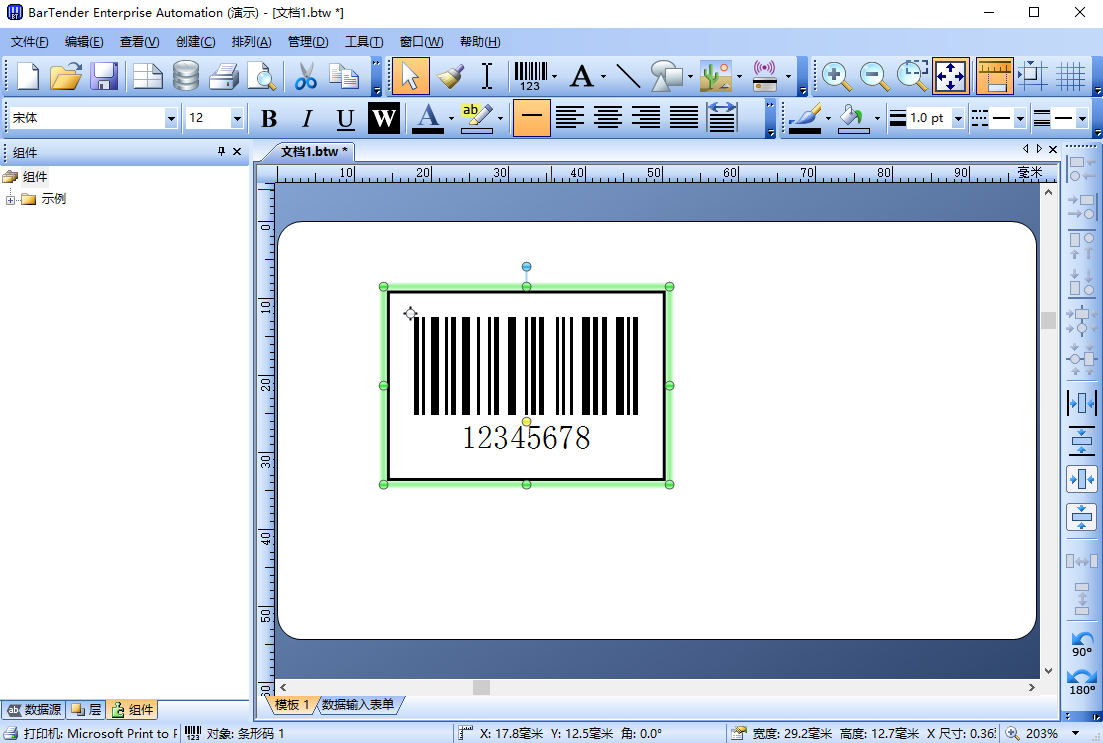Cut the selected barcode with scissors icon
Screen dimensions: 1103x743
(305, 76)
